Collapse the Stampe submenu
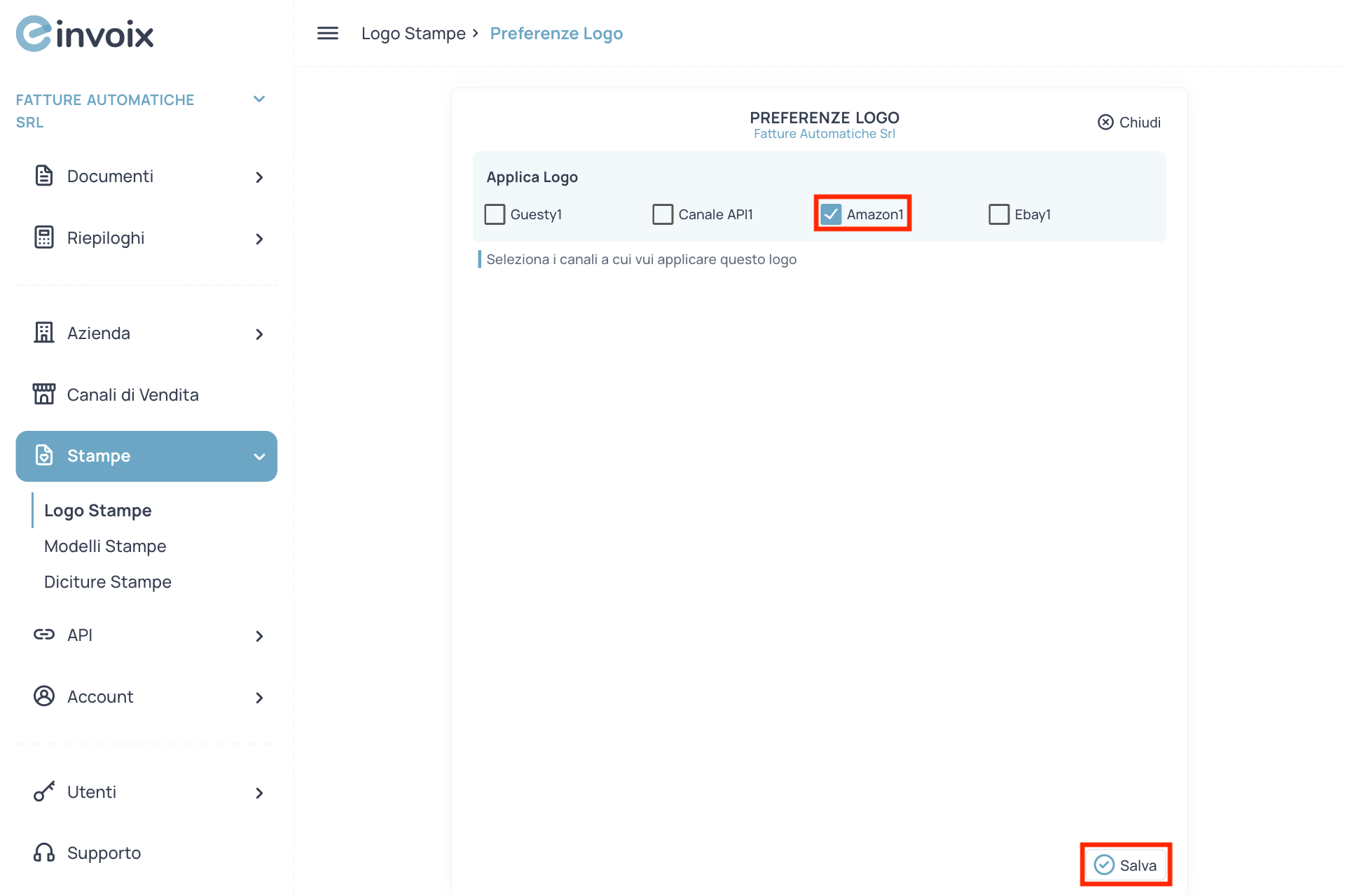This screenshot has height=896, width=1345. (259, 456)
